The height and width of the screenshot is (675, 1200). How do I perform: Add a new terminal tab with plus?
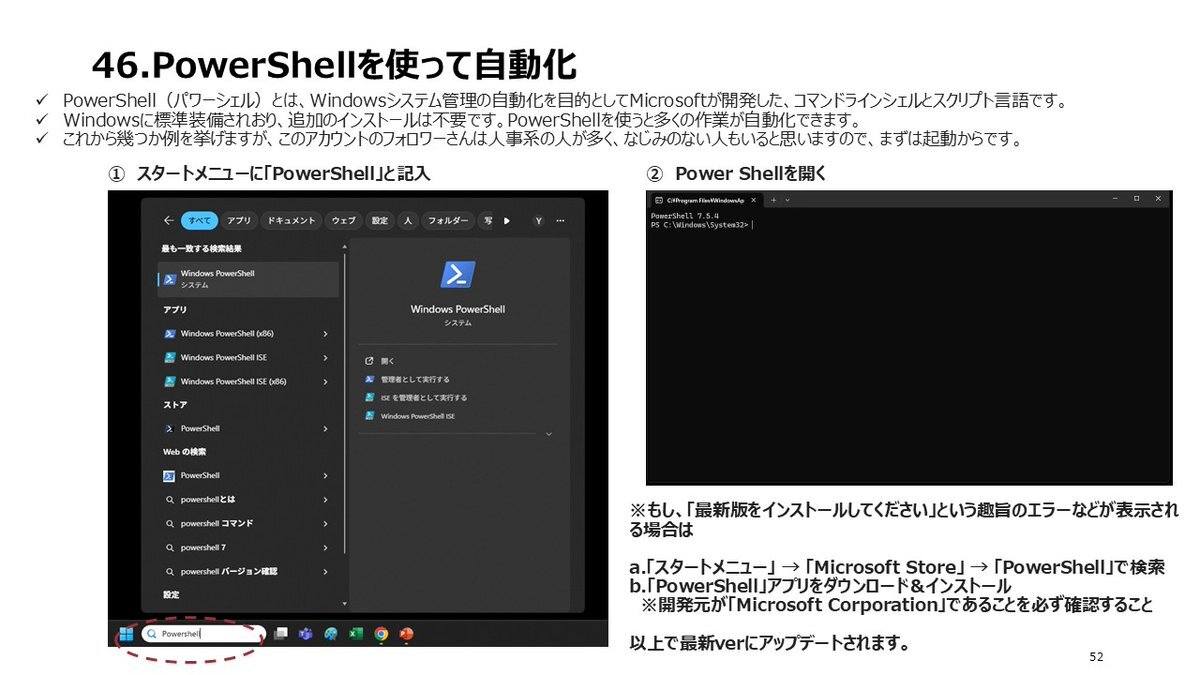pos(773,199)
